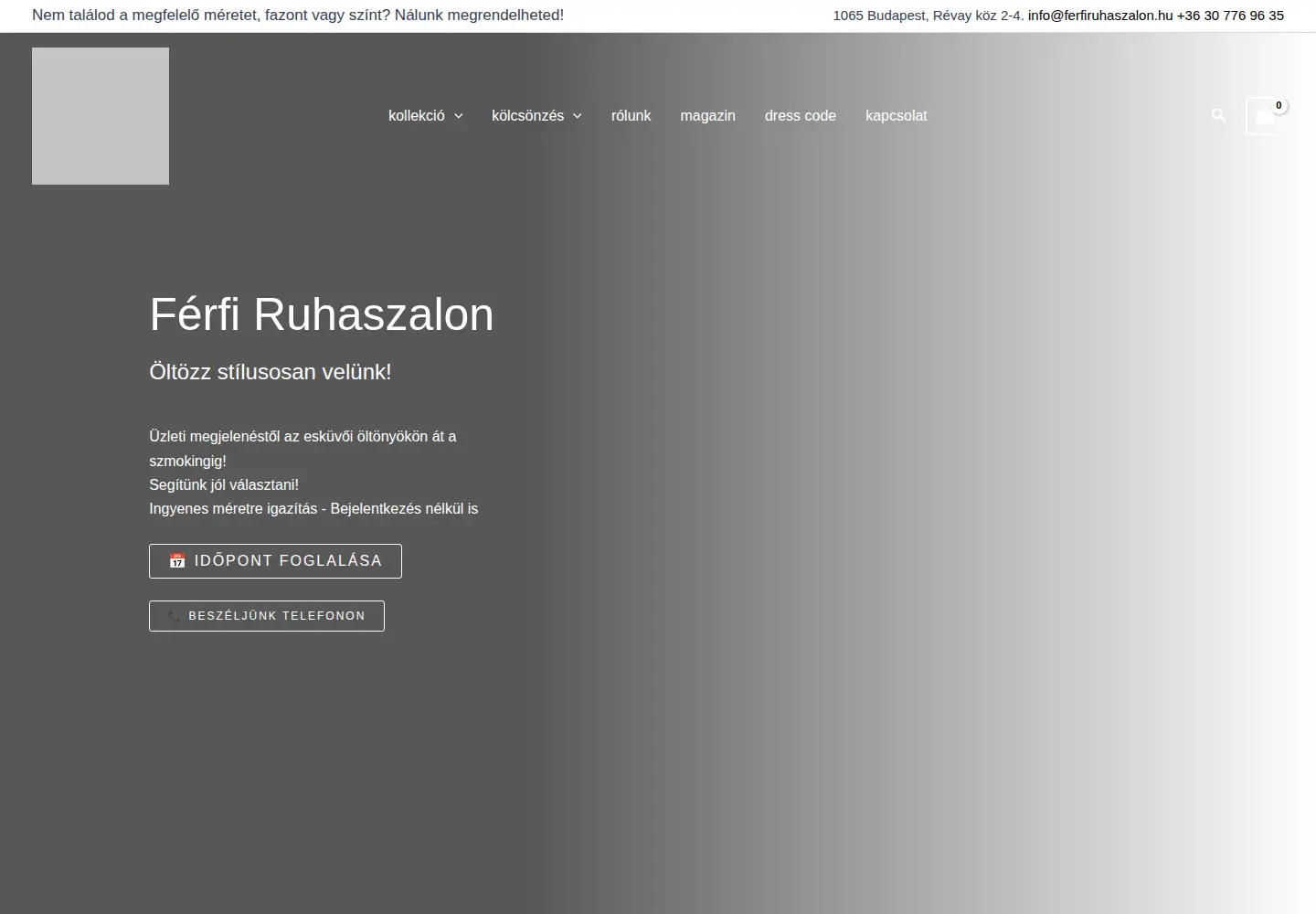Click the 'Ingyenes méretre igazítás' text line
Screen dimensions: 1316x914
(x=313, y=508)
